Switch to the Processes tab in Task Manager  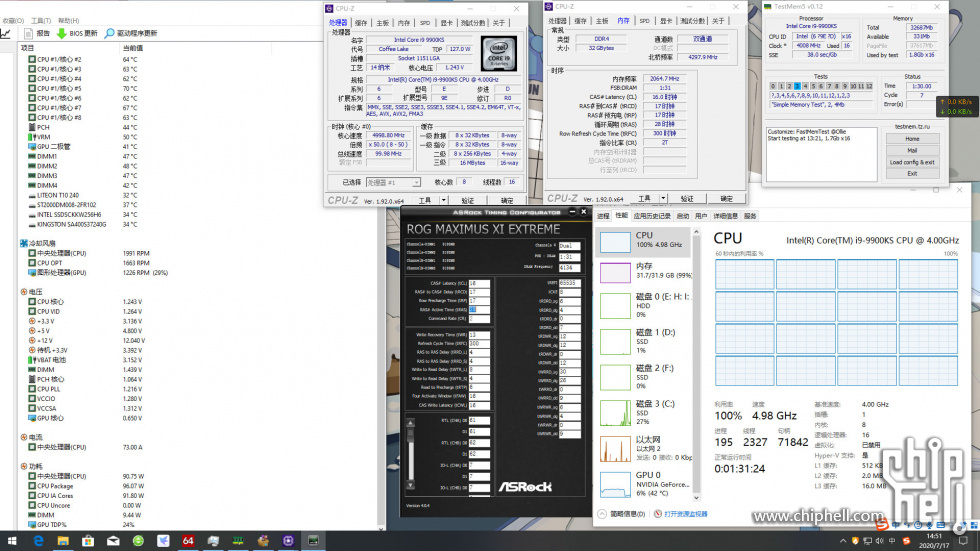point(602,216)
